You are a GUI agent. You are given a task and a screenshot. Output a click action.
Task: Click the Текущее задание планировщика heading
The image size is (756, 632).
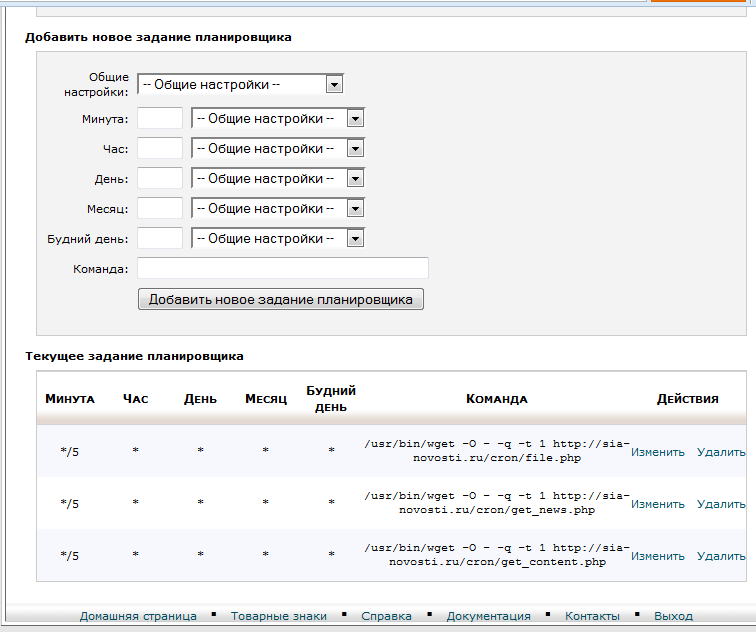coord(135,356)
